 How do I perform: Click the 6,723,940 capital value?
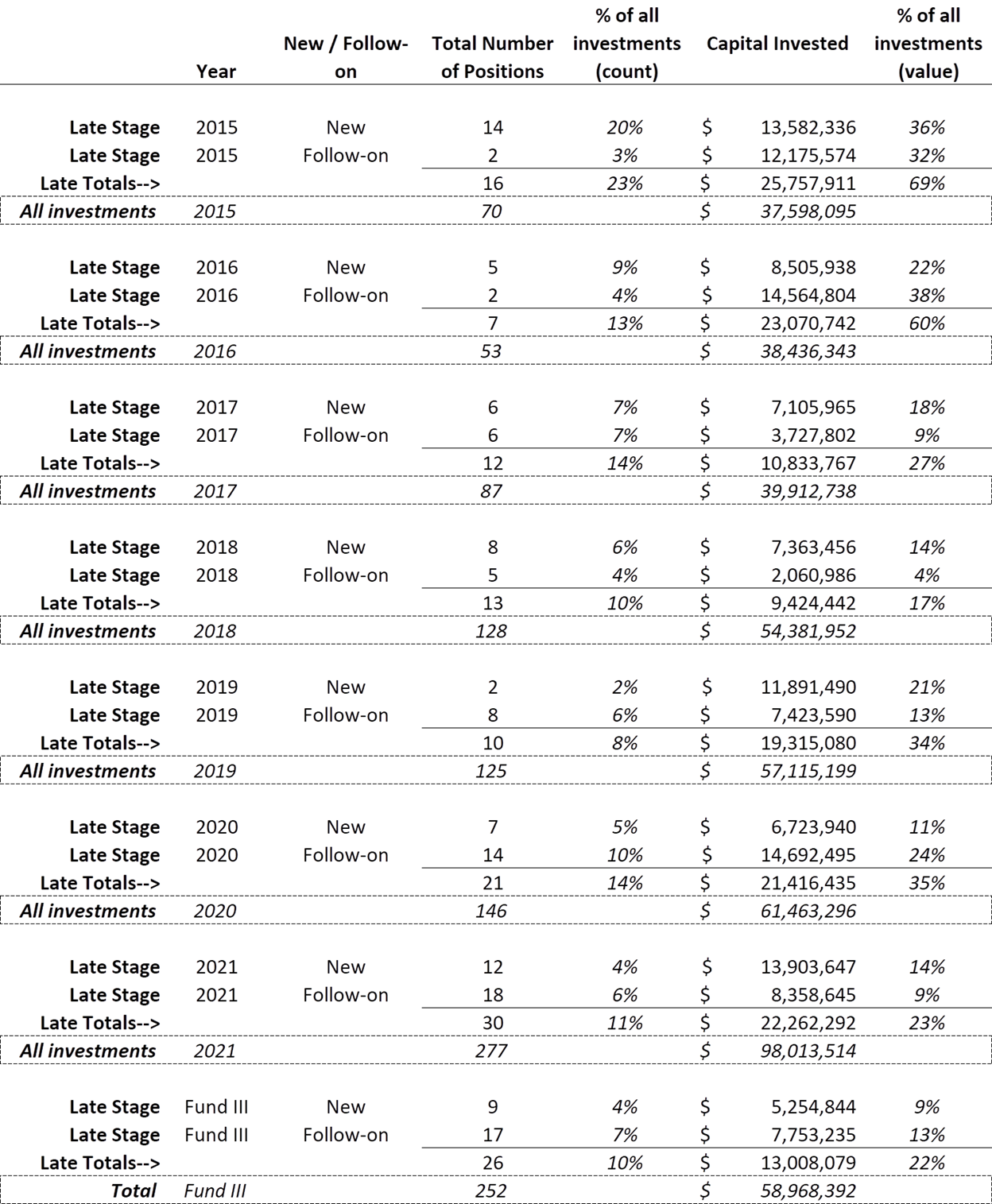pyautogui.click(x=814, y=827)
